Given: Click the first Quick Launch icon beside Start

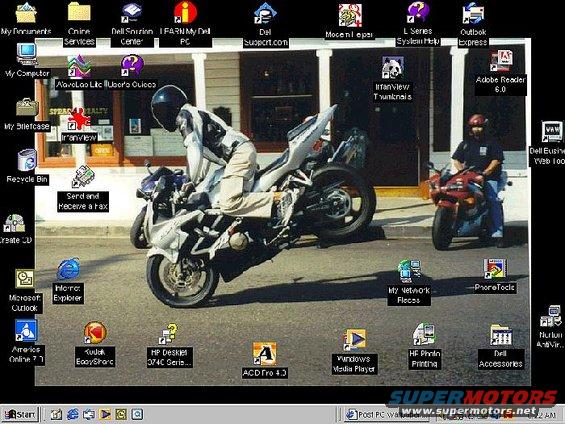Looking at the screenshot, I should point(56,415).
